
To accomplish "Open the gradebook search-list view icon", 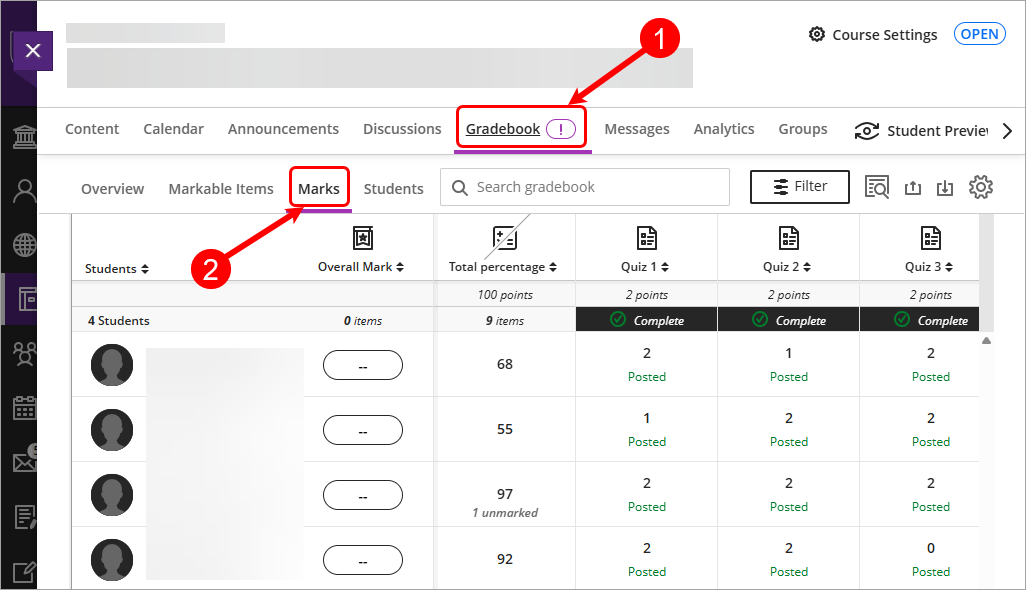I will (877, 187).
